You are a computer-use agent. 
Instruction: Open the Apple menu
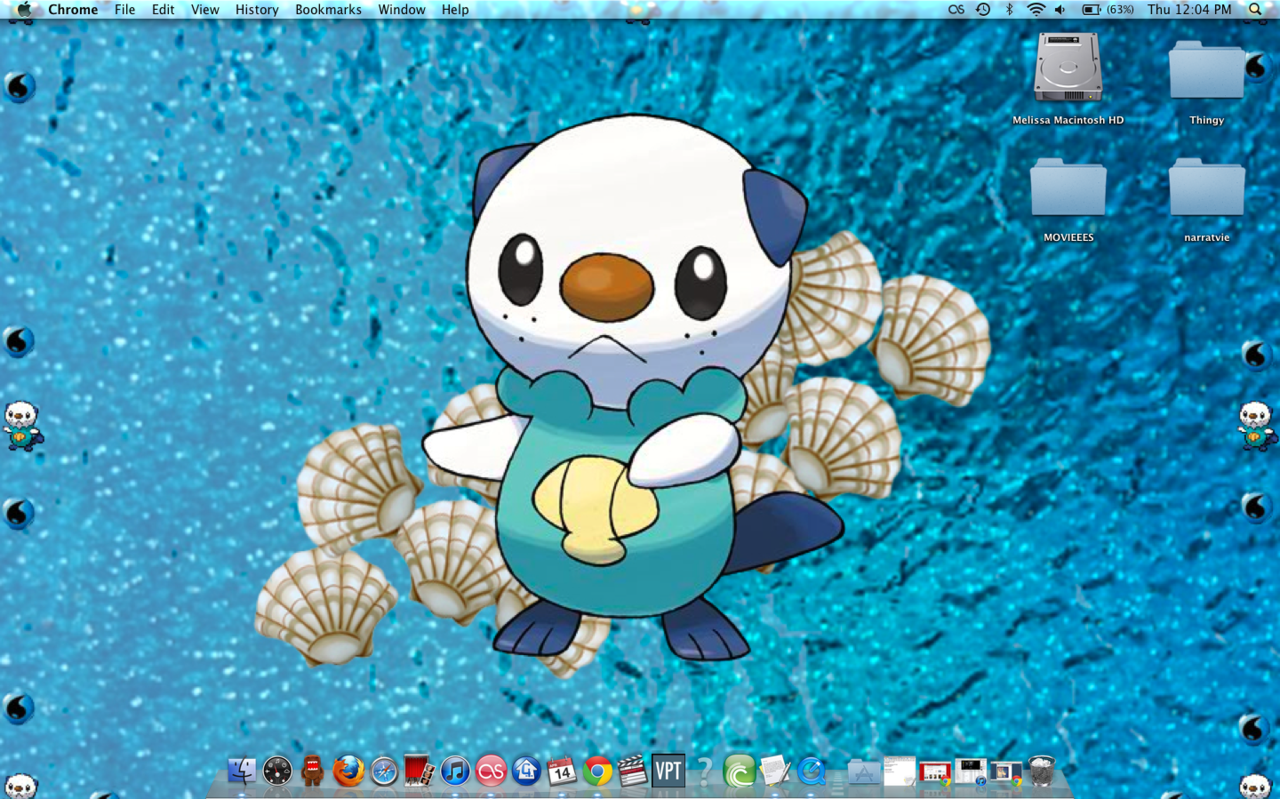coord(24,10)
